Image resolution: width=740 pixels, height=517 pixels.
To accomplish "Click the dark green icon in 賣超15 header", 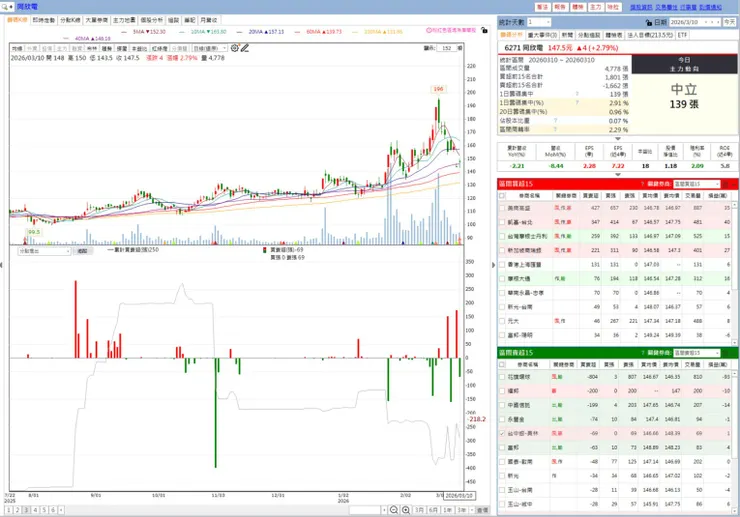I will coord(726,353).
